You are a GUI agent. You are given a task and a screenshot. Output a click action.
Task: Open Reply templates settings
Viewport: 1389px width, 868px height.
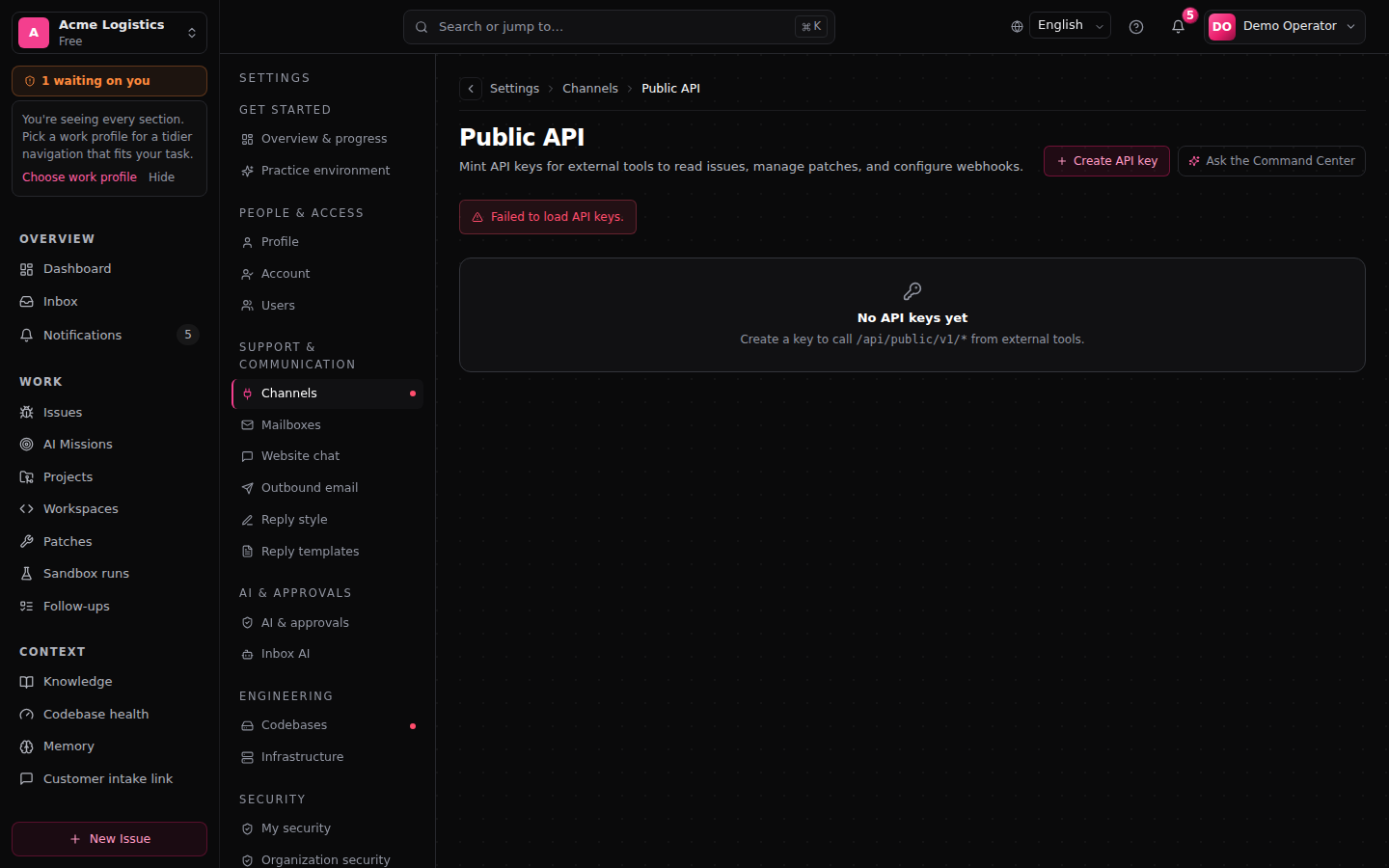(x=328, y=552)
